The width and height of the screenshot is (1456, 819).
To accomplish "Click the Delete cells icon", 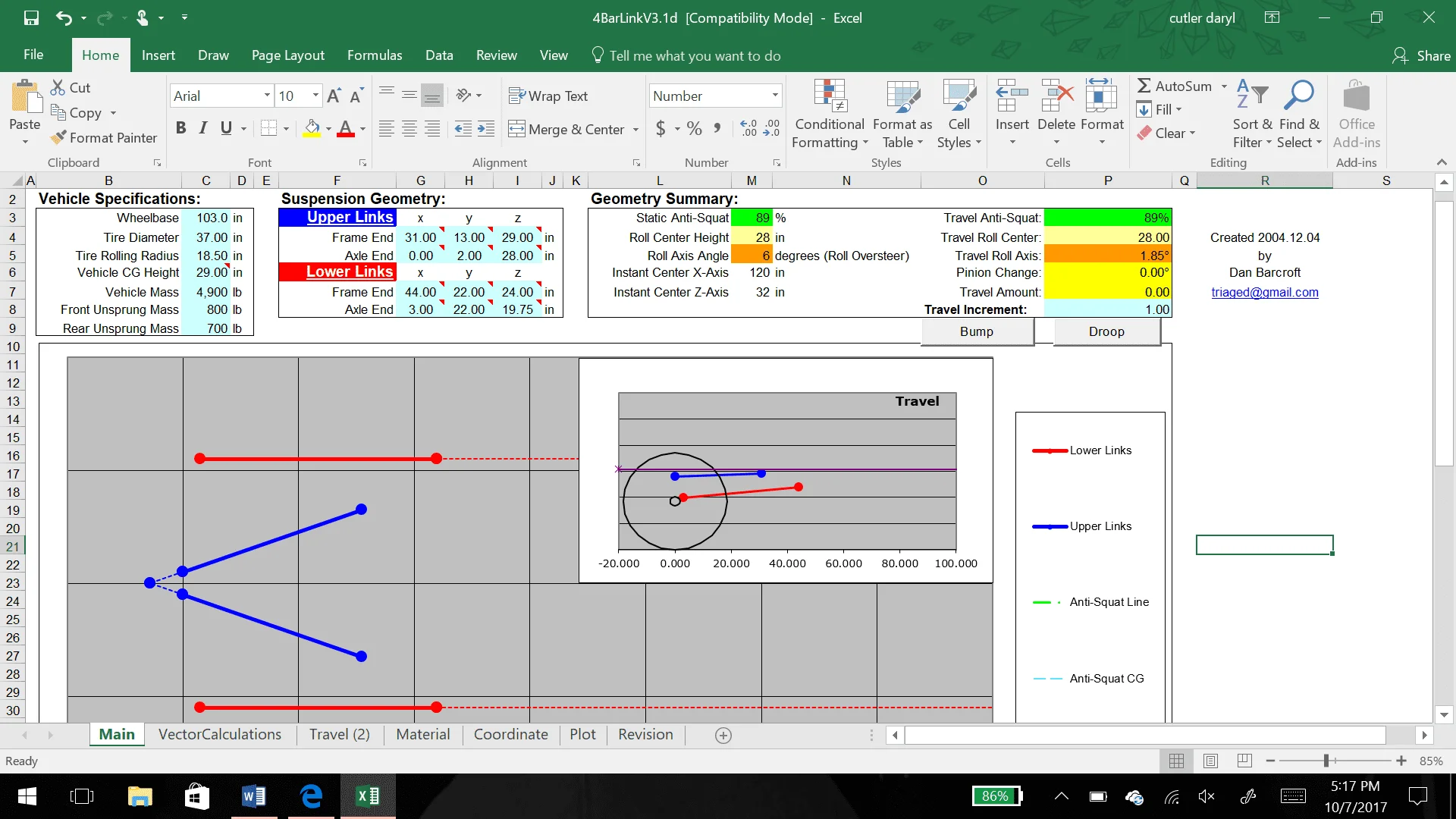I will pyautogui.click(x=1056, y=96).
